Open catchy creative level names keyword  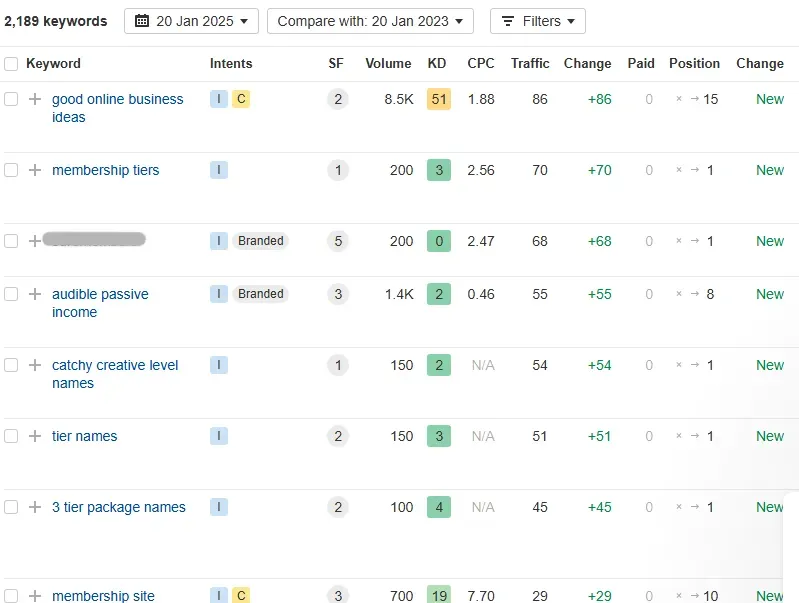(x=115, y=374)
